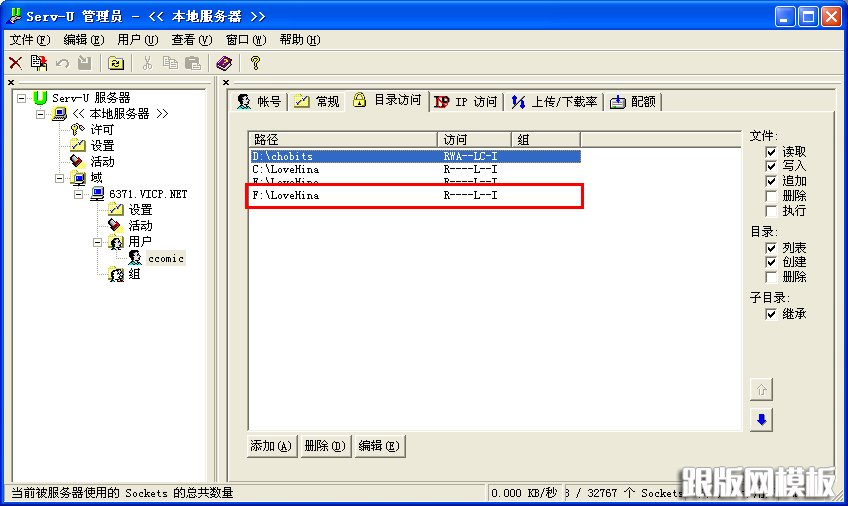This screenshot has height=506, width=848.
Task: Open the 窗口(W) menu
Action: (246, 40)
